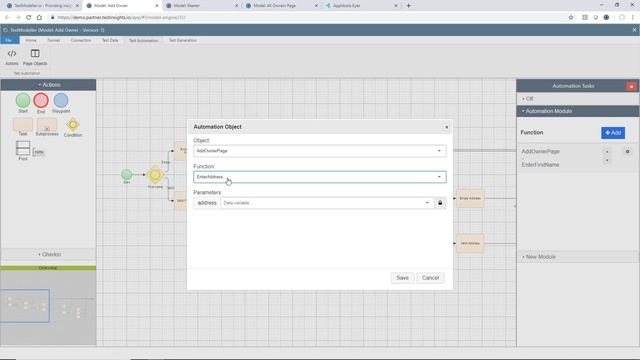Click AddOwnerPage in Automation Module list
The width and height of the screenshot is (640, 360).
[x=540, y=151]
